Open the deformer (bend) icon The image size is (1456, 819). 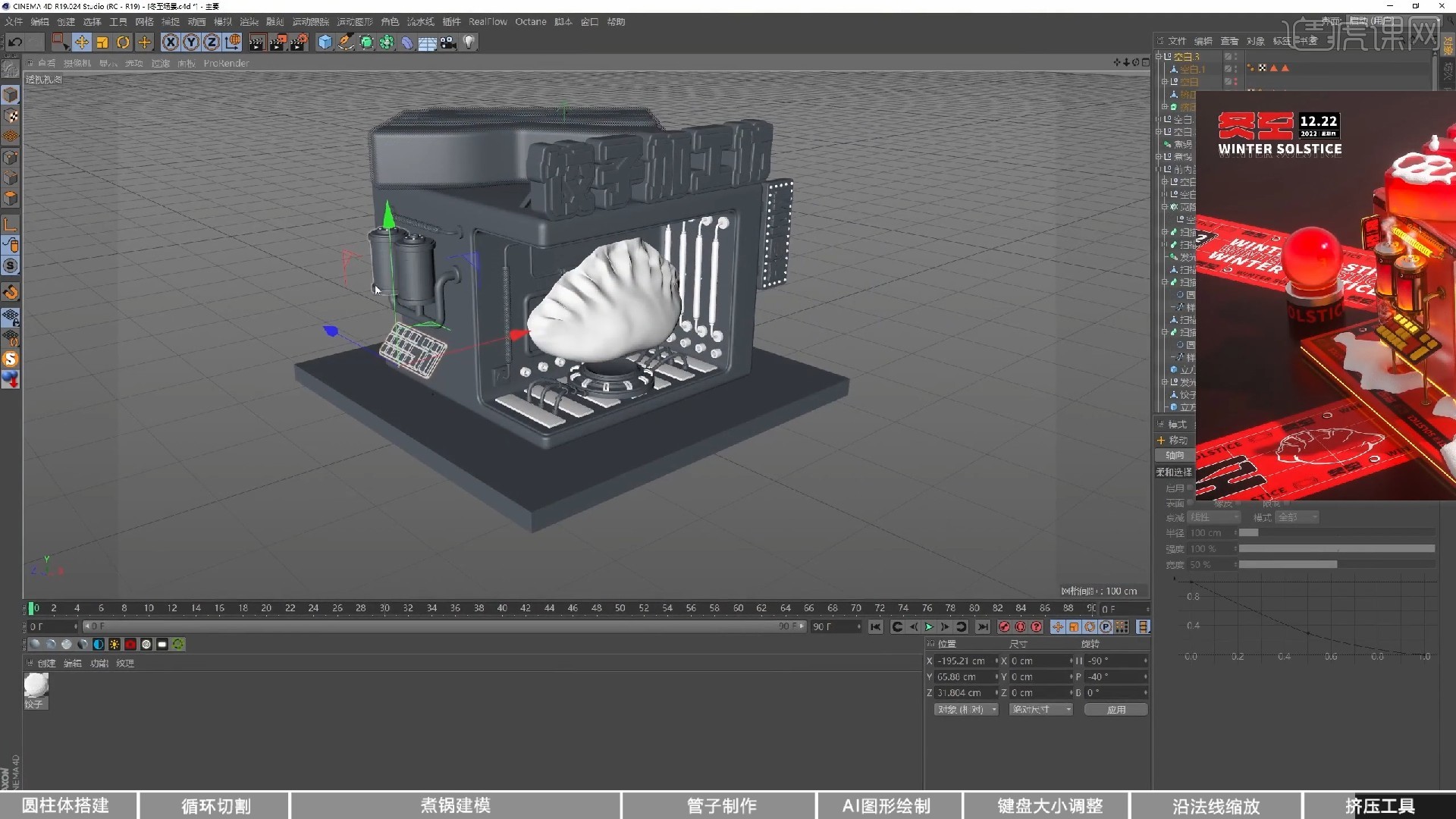[x=407, y=42]
